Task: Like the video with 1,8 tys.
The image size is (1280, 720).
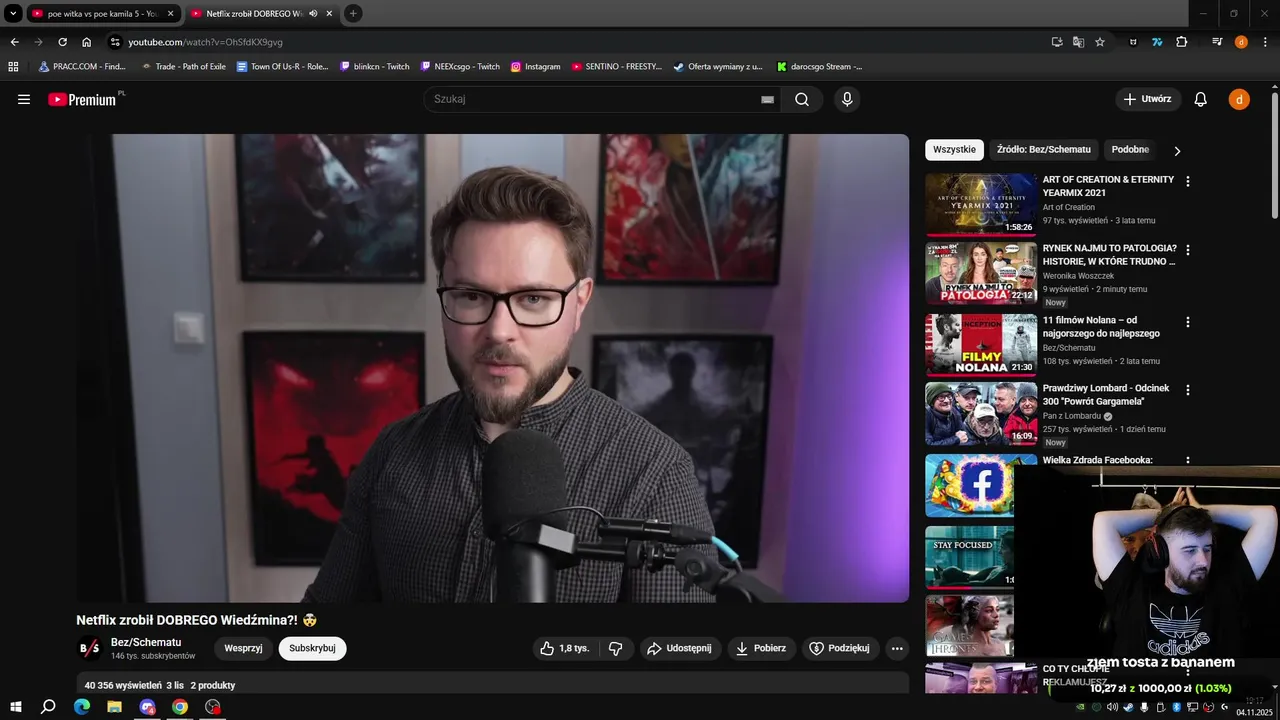Action: coord(565,648)
